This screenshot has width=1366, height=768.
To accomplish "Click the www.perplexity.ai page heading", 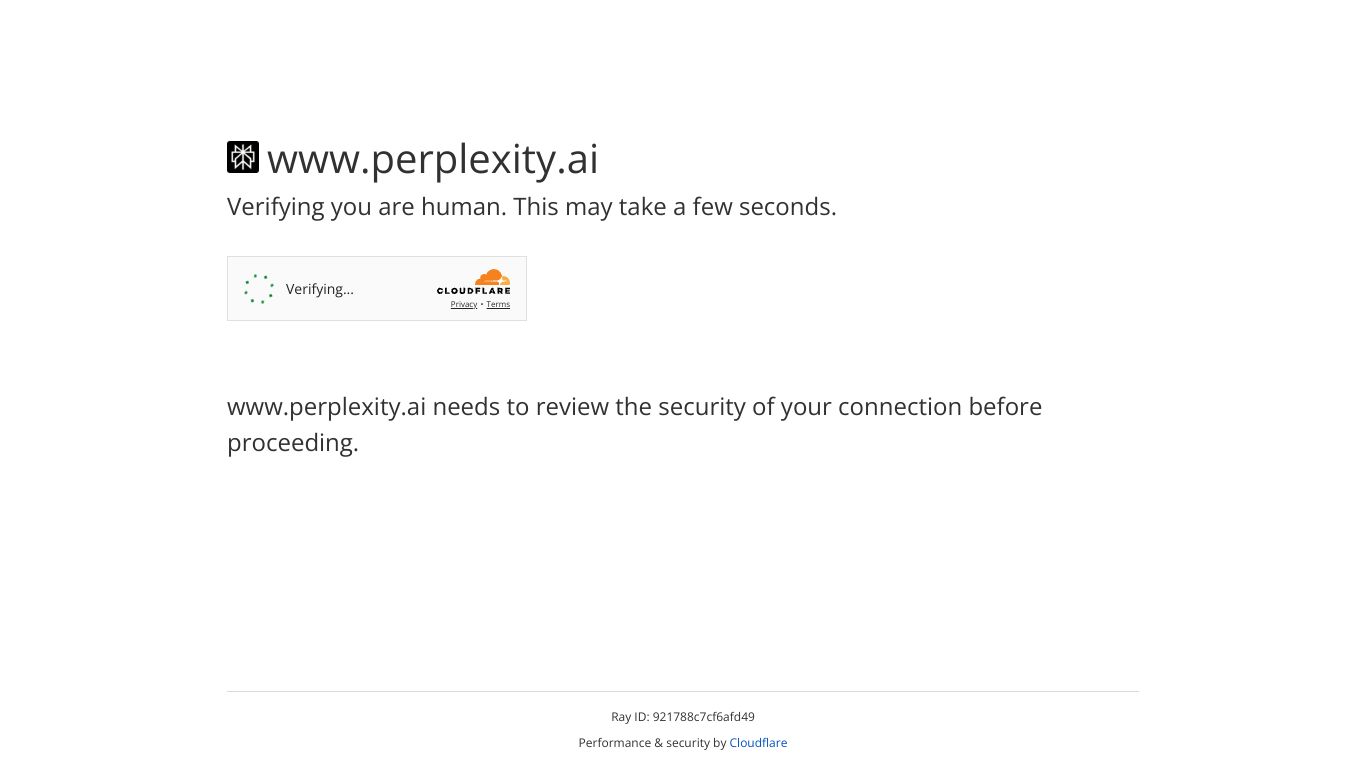I will coord(432,159).
